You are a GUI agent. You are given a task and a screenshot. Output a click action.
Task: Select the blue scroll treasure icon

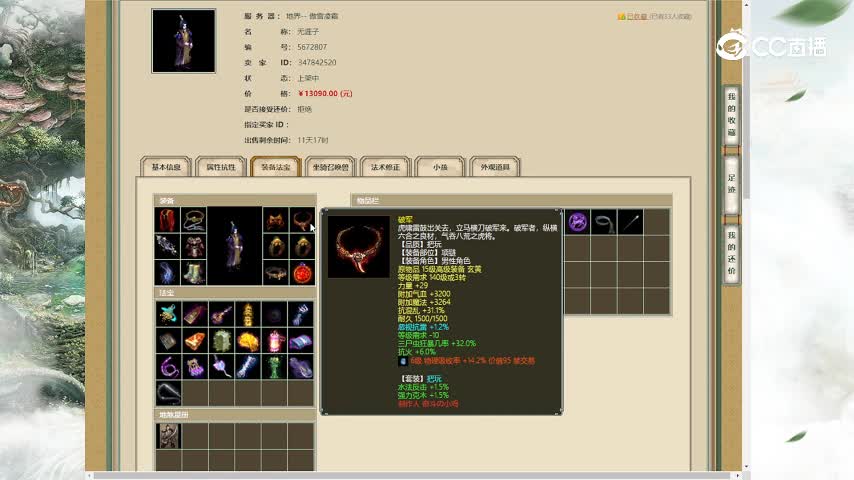coord(248,367)
